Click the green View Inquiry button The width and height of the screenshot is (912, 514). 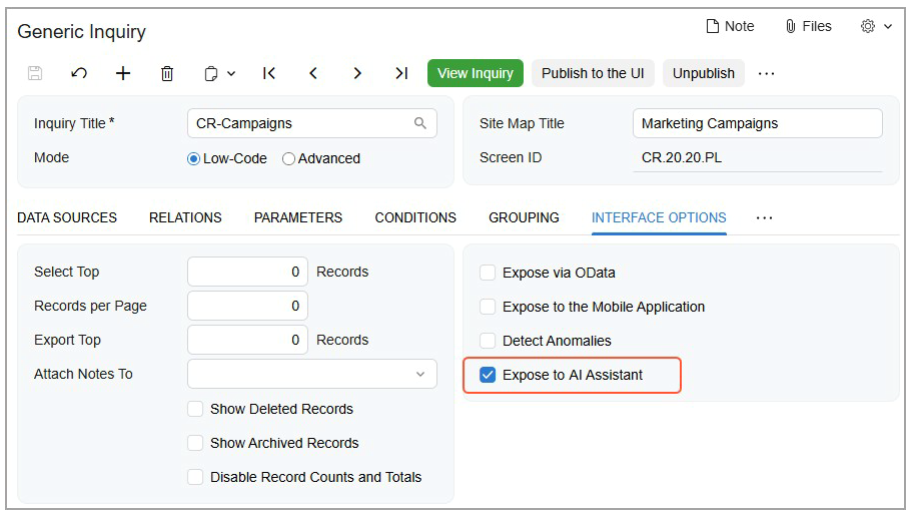pos(475,73)
